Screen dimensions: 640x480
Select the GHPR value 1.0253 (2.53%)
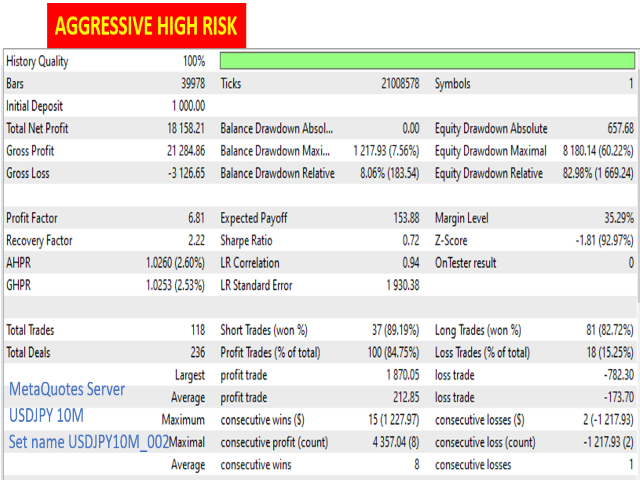(x=176, y=285)
